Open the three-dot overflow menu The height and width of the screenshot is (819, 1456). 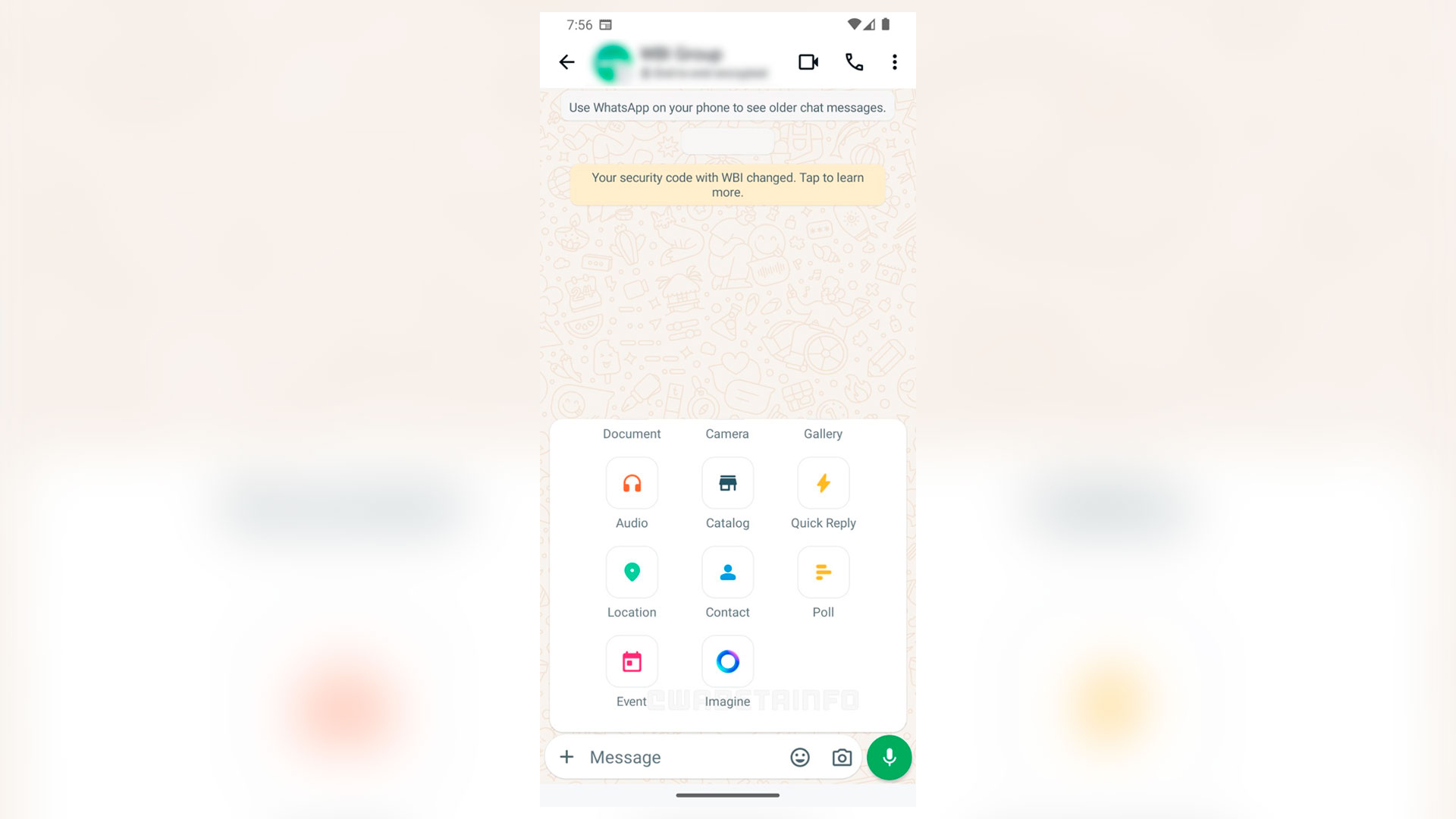coord(895,62)
